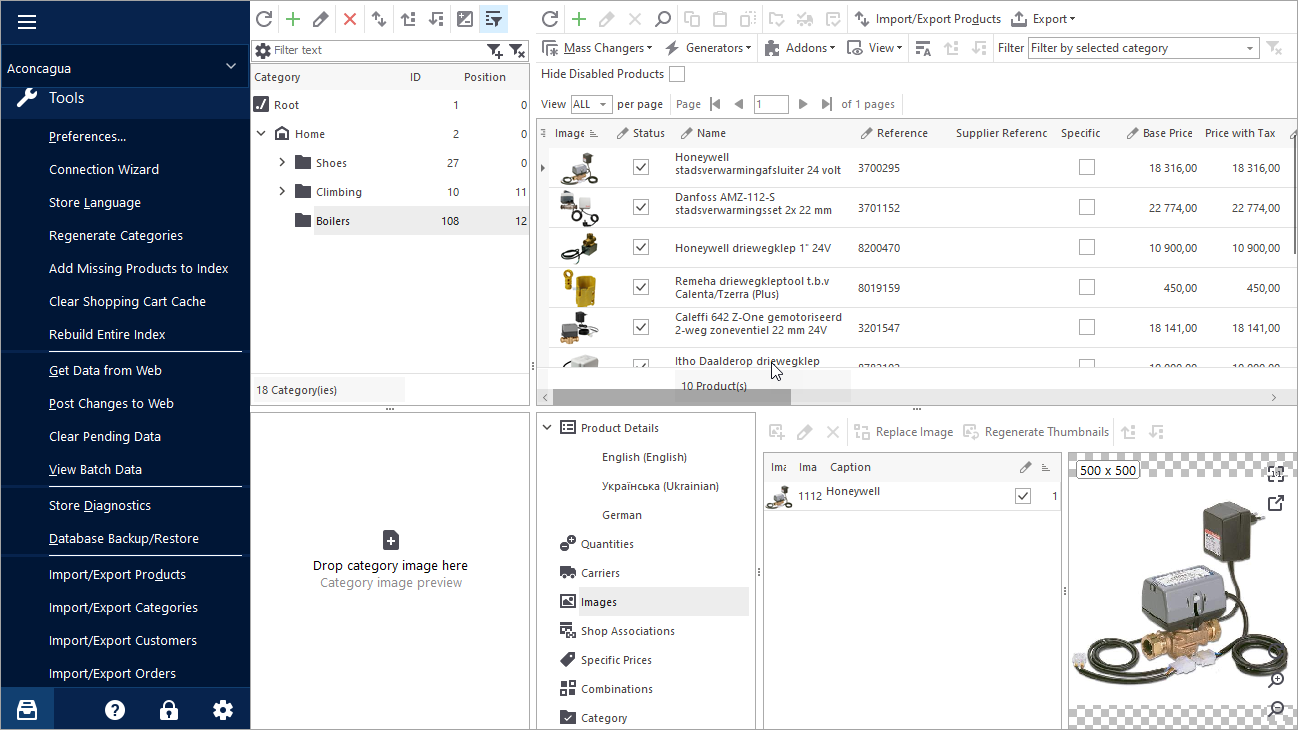1298x730 pixels.
Task: Click the products horizontal scrollbar
Action: 670,397
